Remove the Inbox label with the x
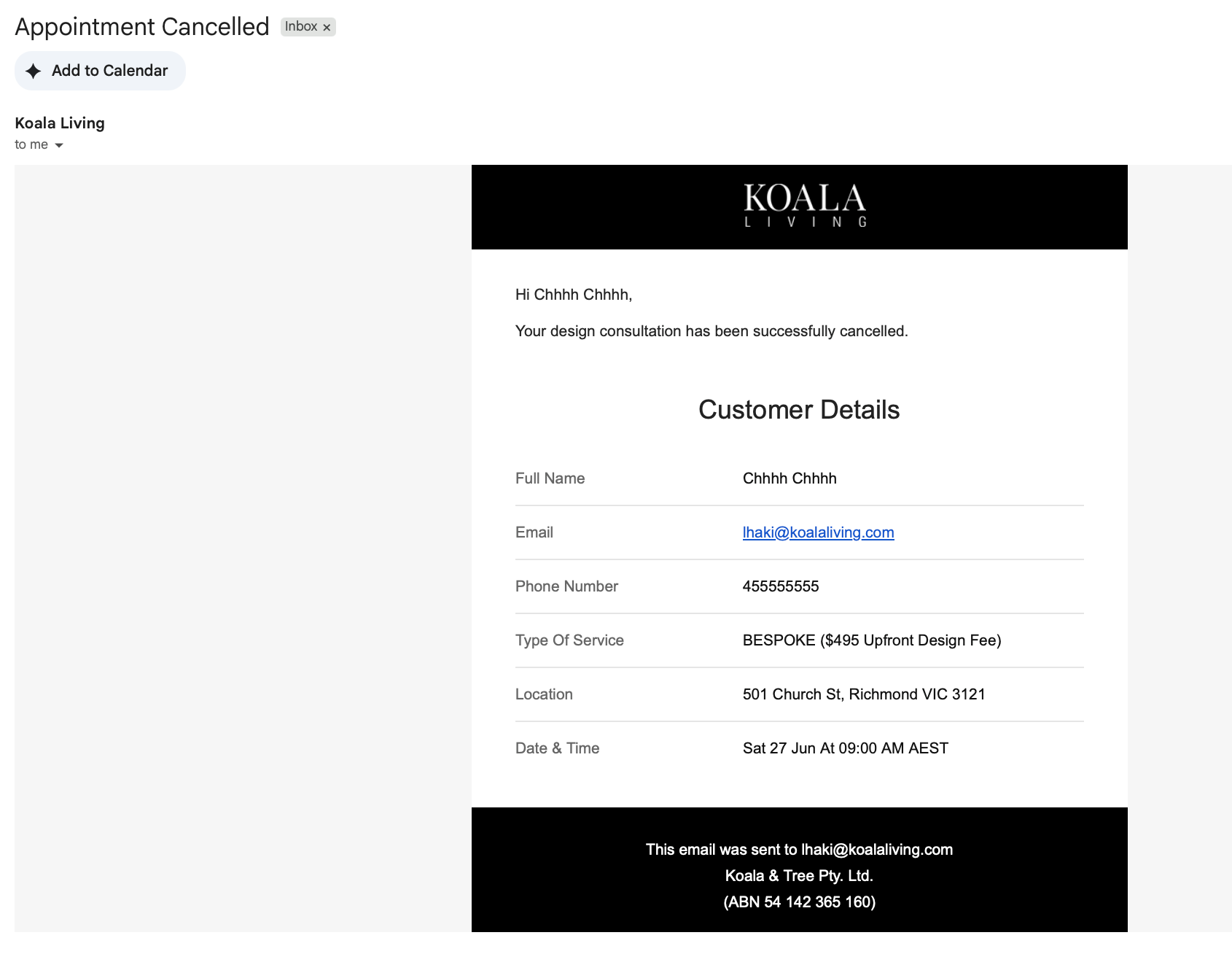 [x=327, y=28]
